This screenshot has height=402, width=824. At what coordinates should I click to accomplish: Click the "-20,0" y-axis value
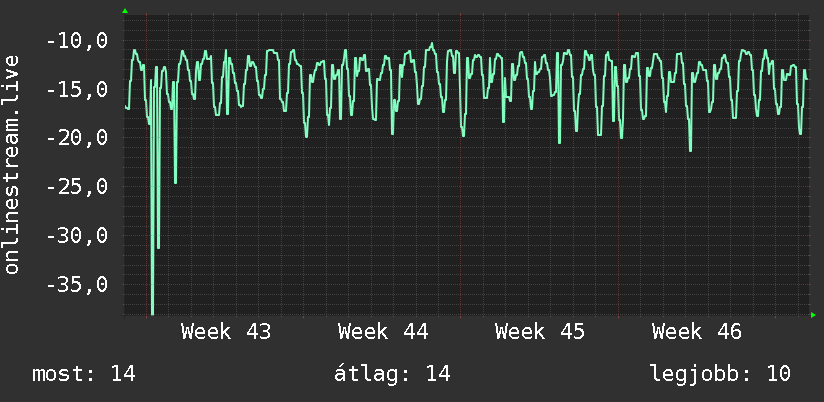pos(77,139)
